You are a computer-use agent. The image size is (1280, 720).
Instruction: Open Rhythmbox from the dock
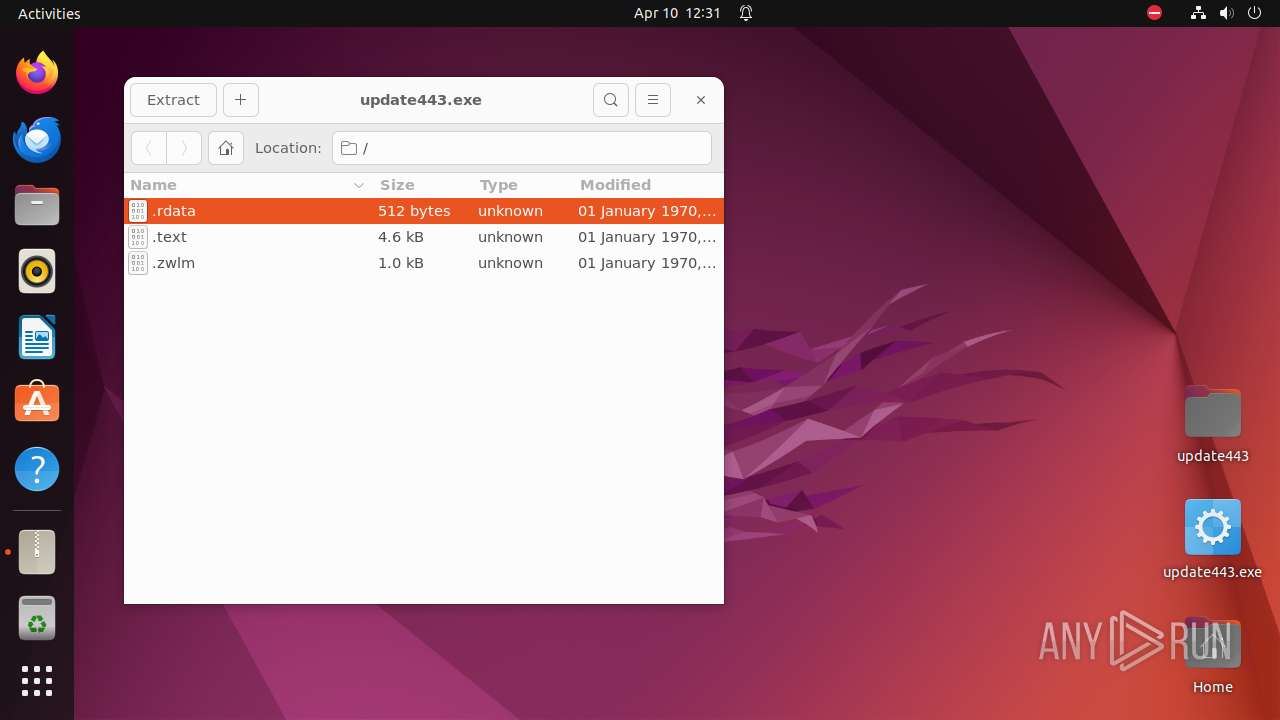37,271
